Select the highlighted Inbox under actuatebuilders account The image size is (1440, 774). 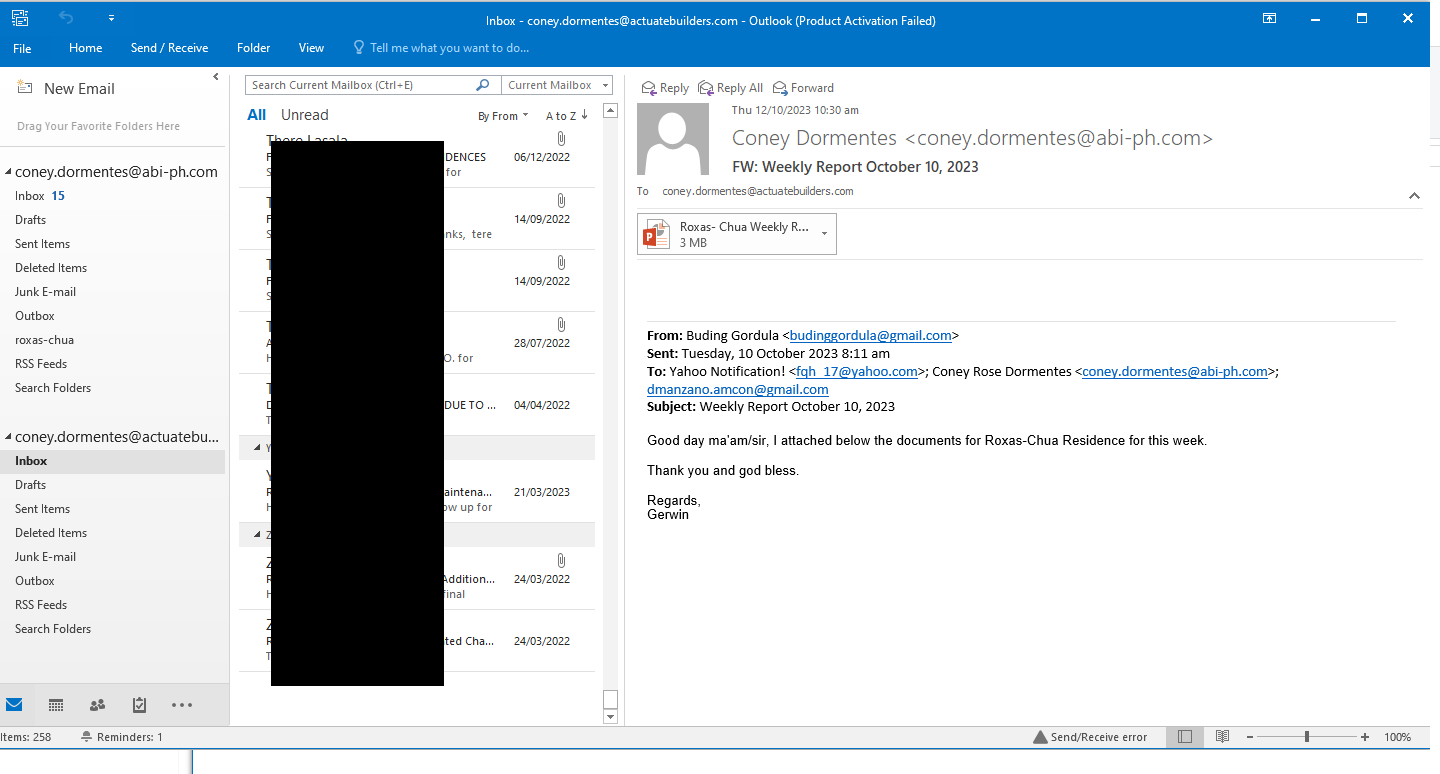112,461
